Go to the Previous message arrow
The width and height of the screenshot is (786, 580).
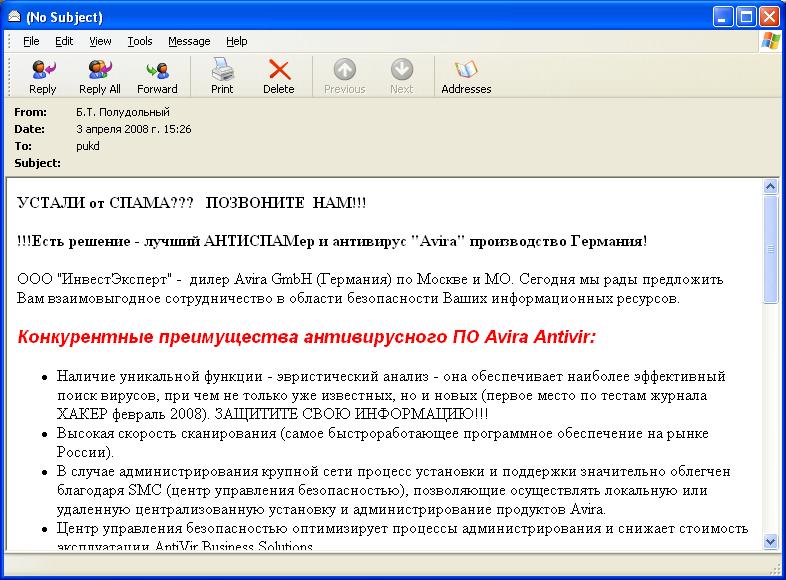point(344,76)
